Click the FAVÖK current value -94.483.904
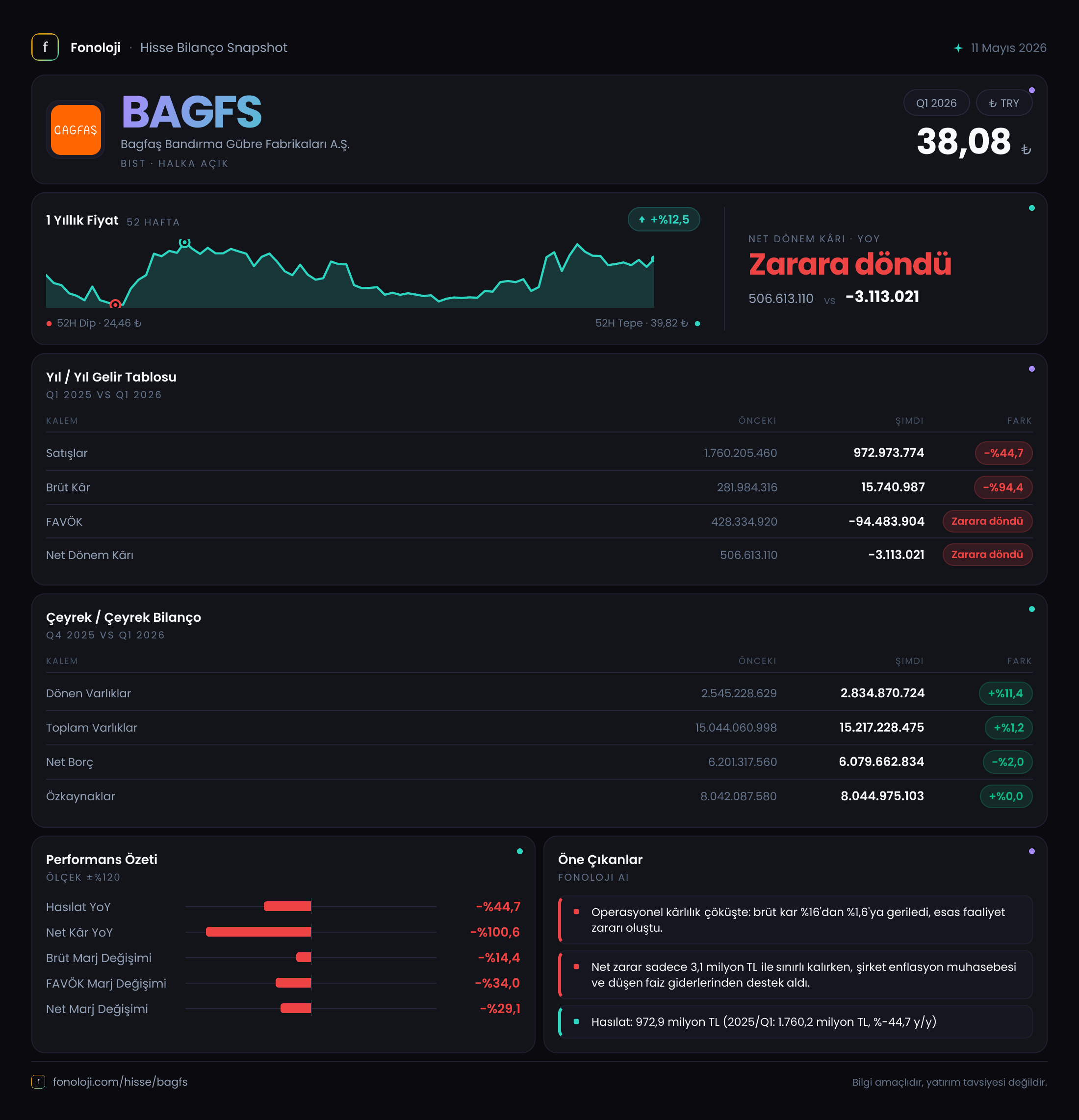 click(x=886, y=521)
